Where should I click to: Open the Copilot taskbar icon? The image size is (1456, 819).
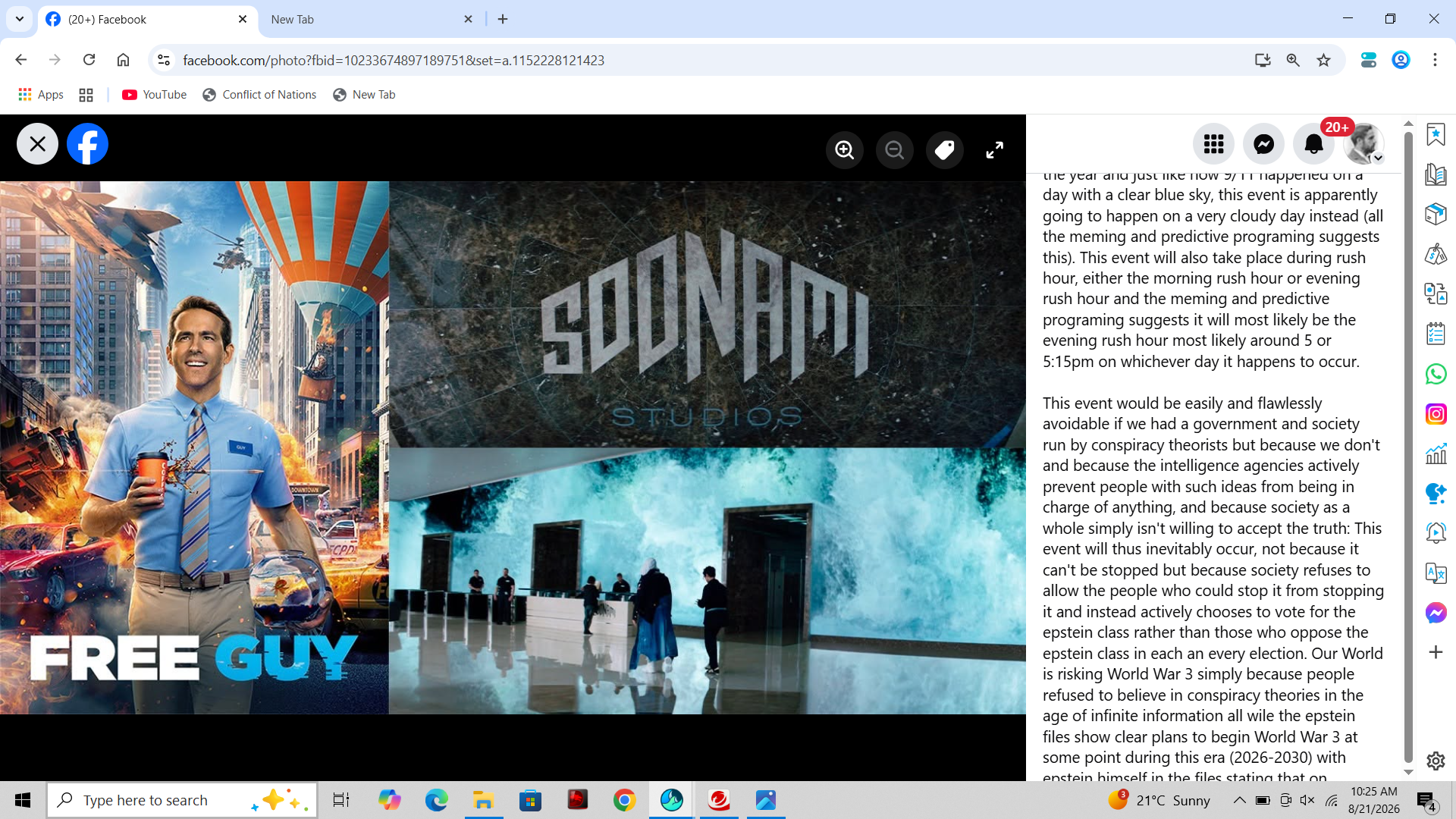click(390, 800)
